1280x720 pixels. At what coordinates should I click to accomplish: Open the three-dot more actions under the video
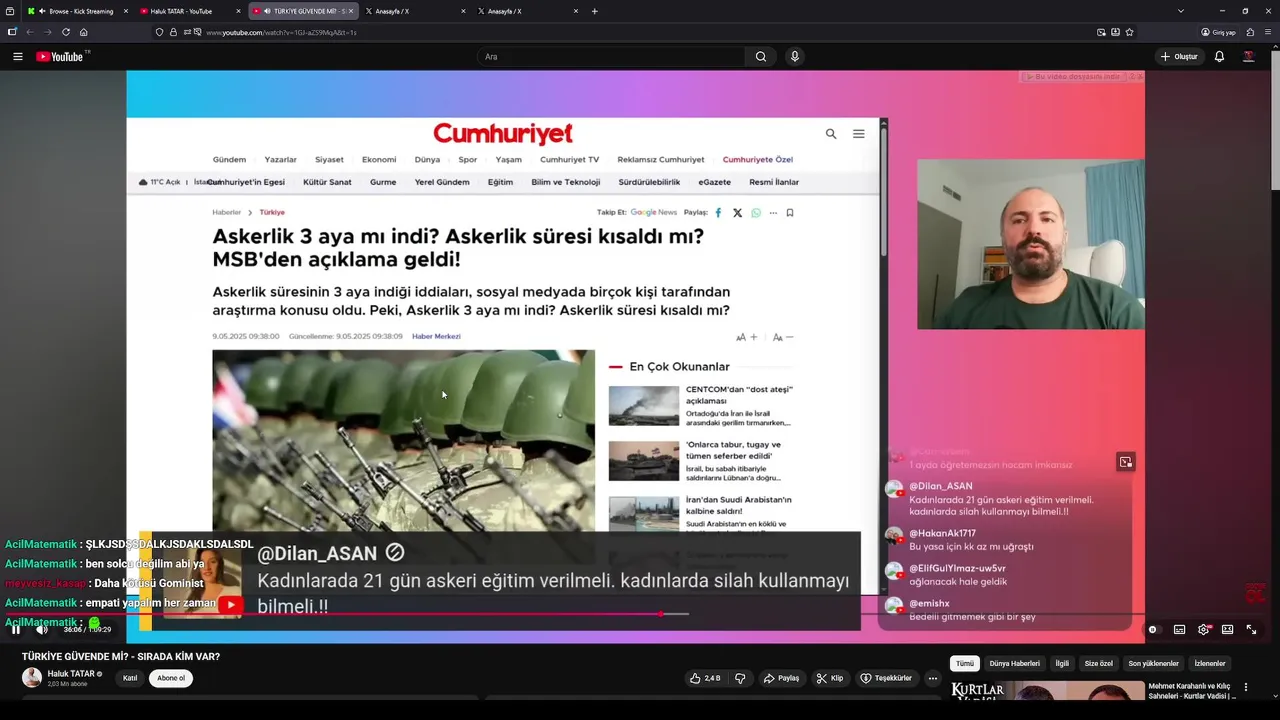(x=932, y=678)
